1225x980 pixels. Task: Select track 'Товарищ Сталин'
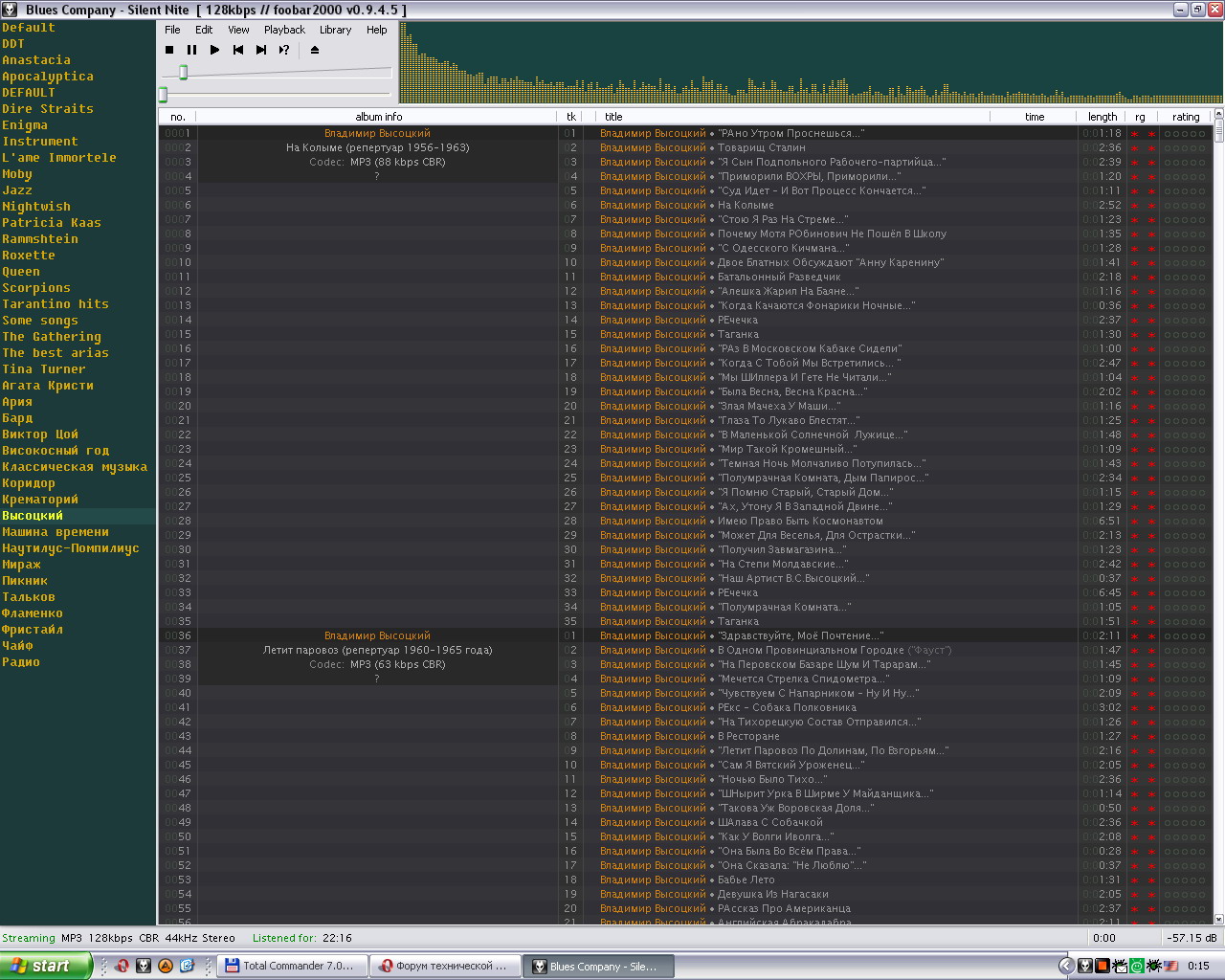(x=762, y=148)
